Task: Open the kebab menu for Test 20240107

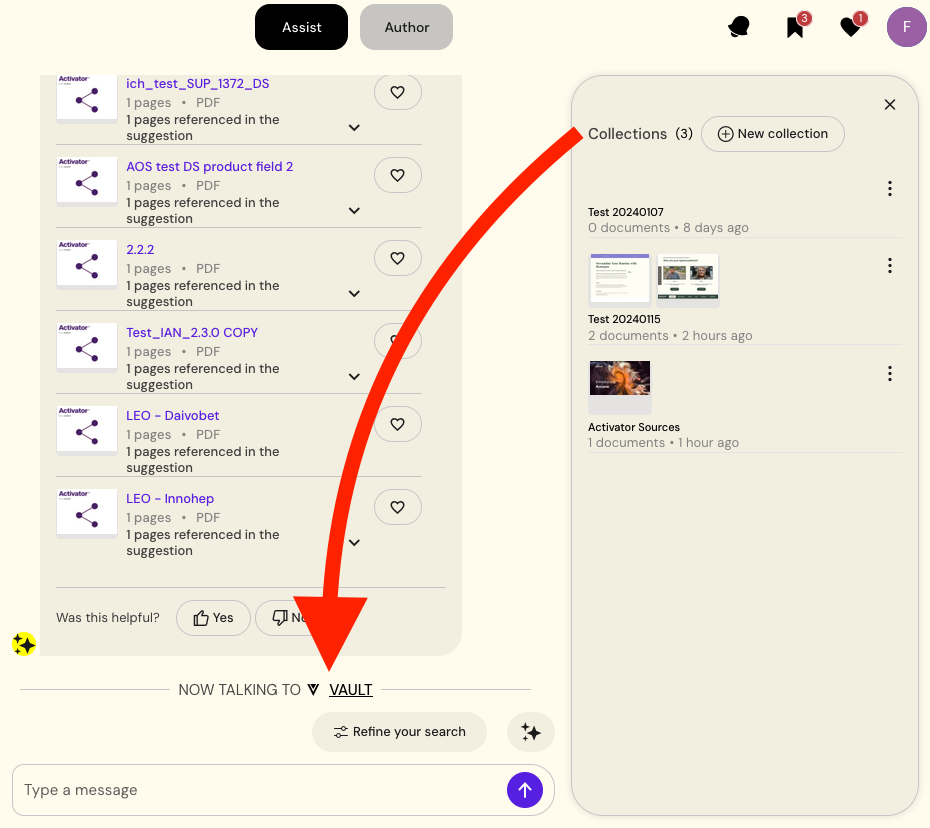Action: click(889, 188)
